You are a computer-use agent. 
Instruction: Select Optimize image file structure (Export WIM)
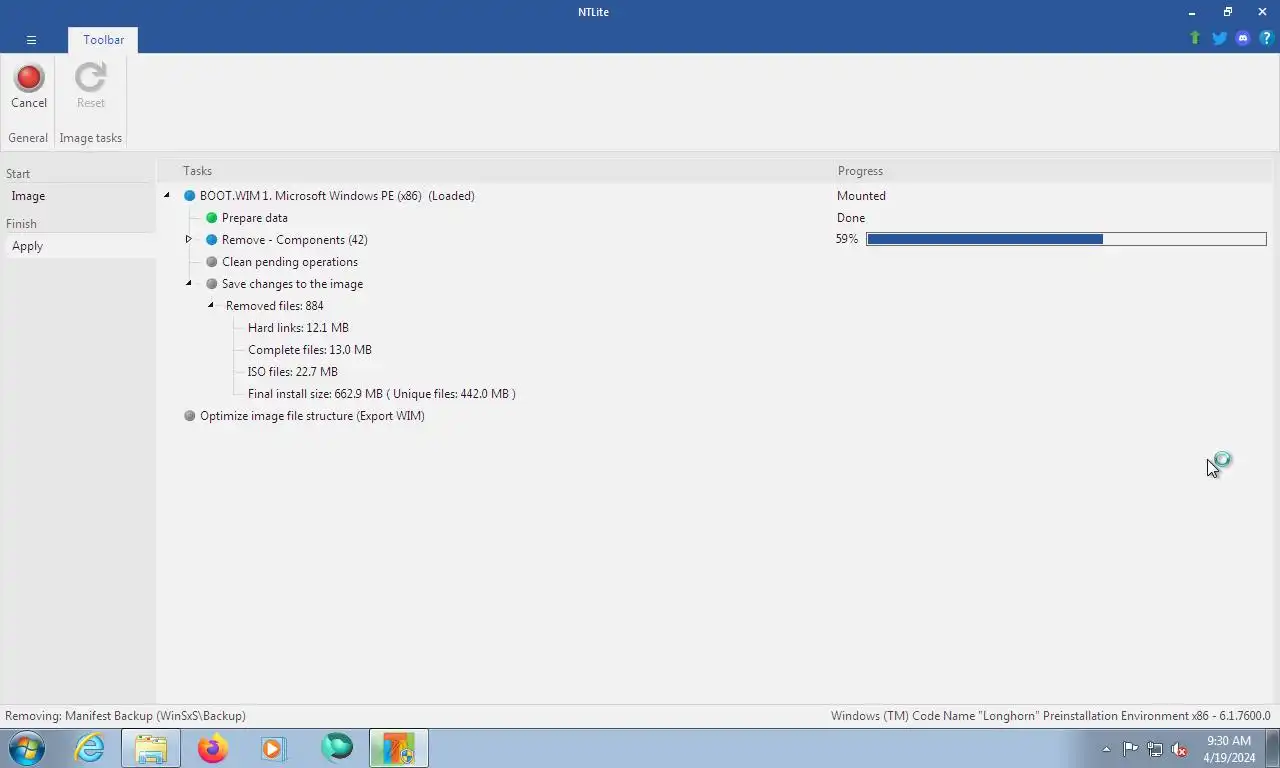pyautogui.click(x=312, y=416)
